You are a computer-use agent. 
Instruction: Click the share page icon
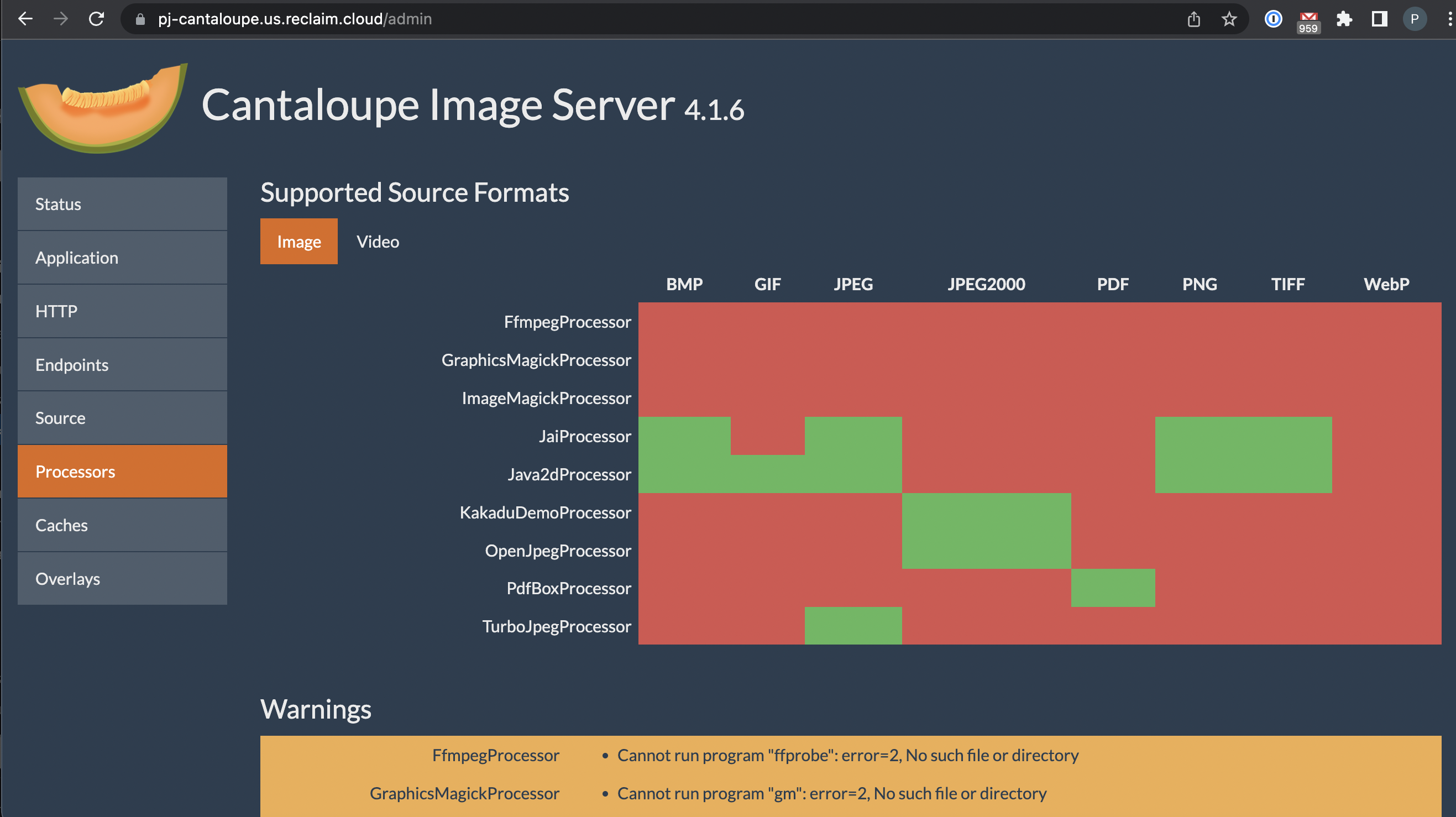tap(1193, 19)
